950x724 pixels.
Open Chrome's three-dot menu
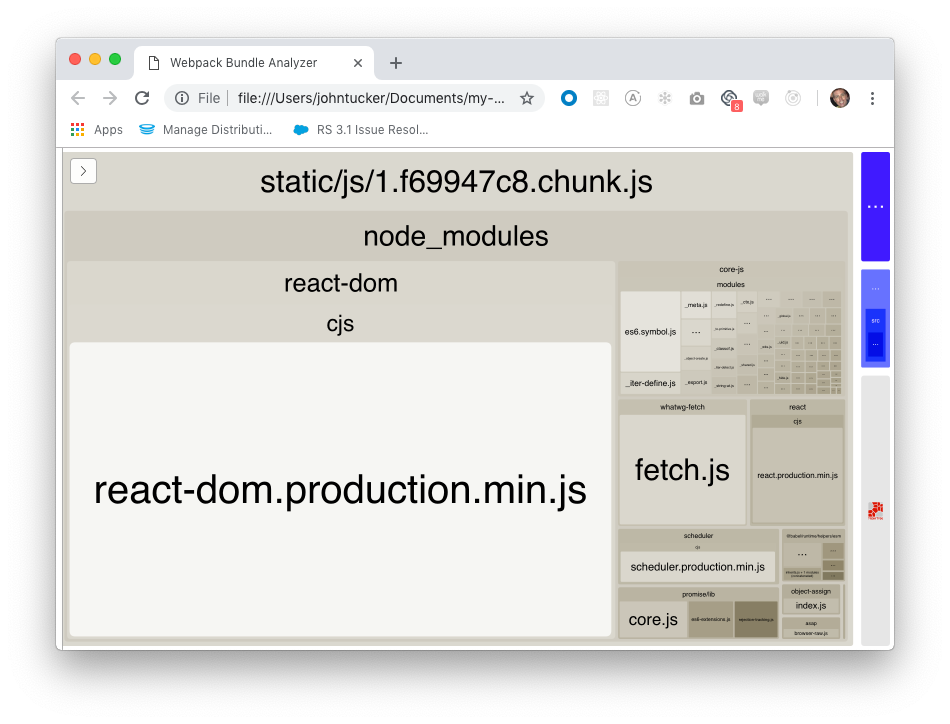coord(872,98)
